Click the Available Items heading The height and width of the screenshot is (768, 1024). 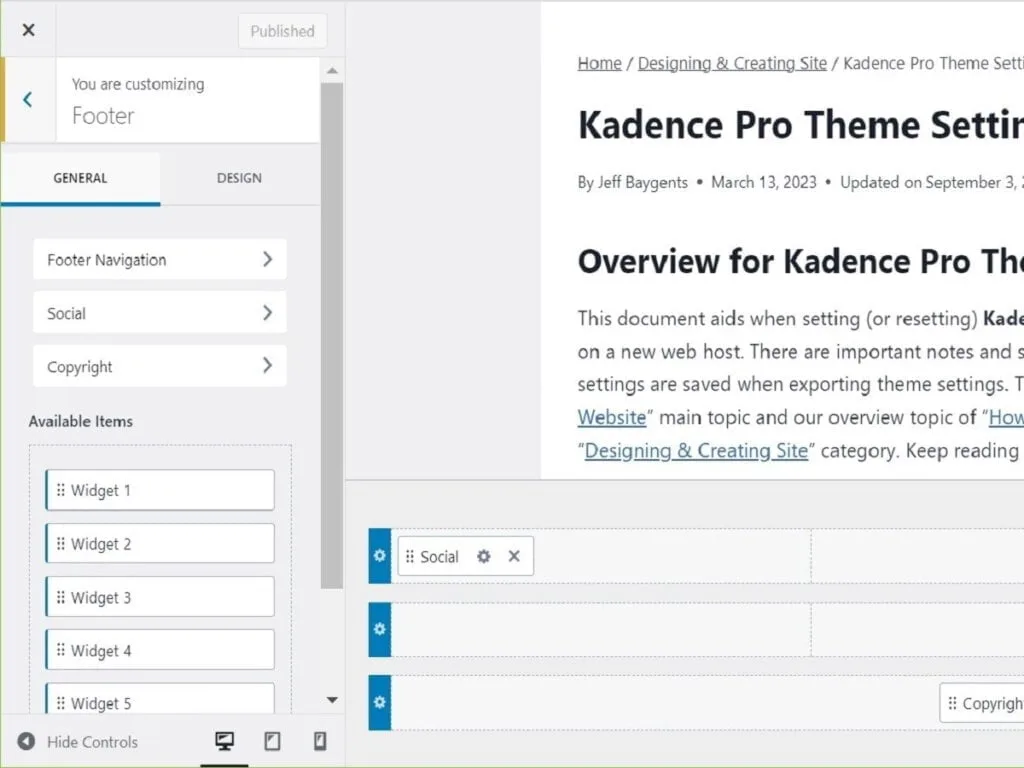[x=80, y=421]
